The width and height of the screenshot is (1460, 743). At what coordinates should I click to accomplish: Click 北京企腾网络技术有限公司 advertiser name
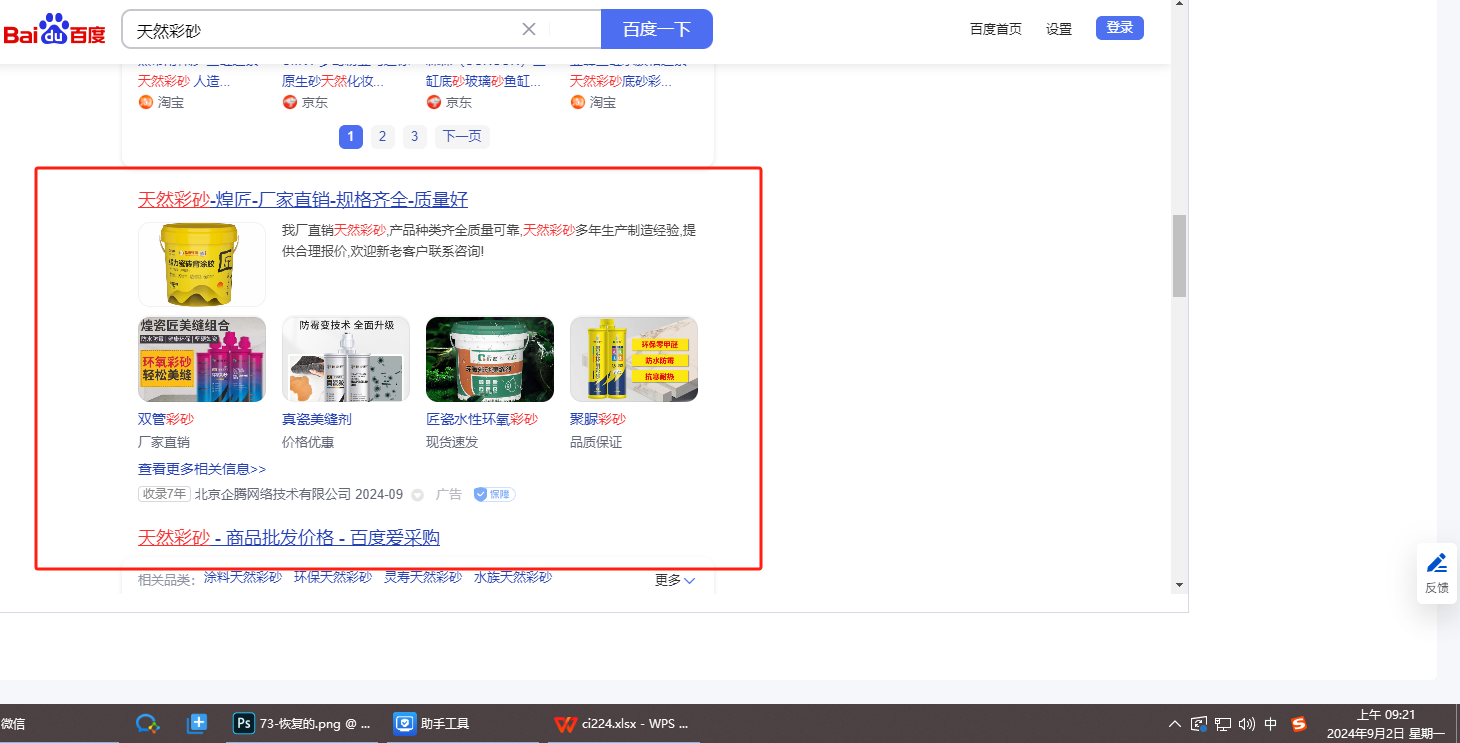point(273,494)
